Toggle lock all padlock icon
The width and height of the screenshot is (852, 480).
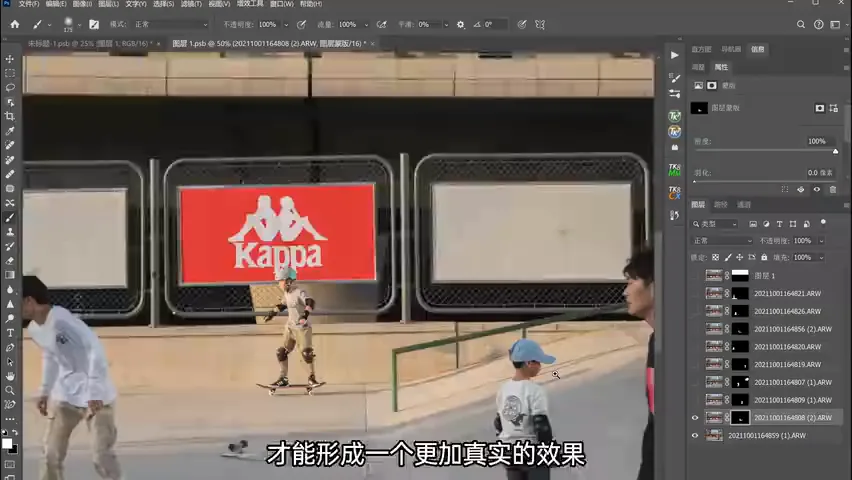764,257
